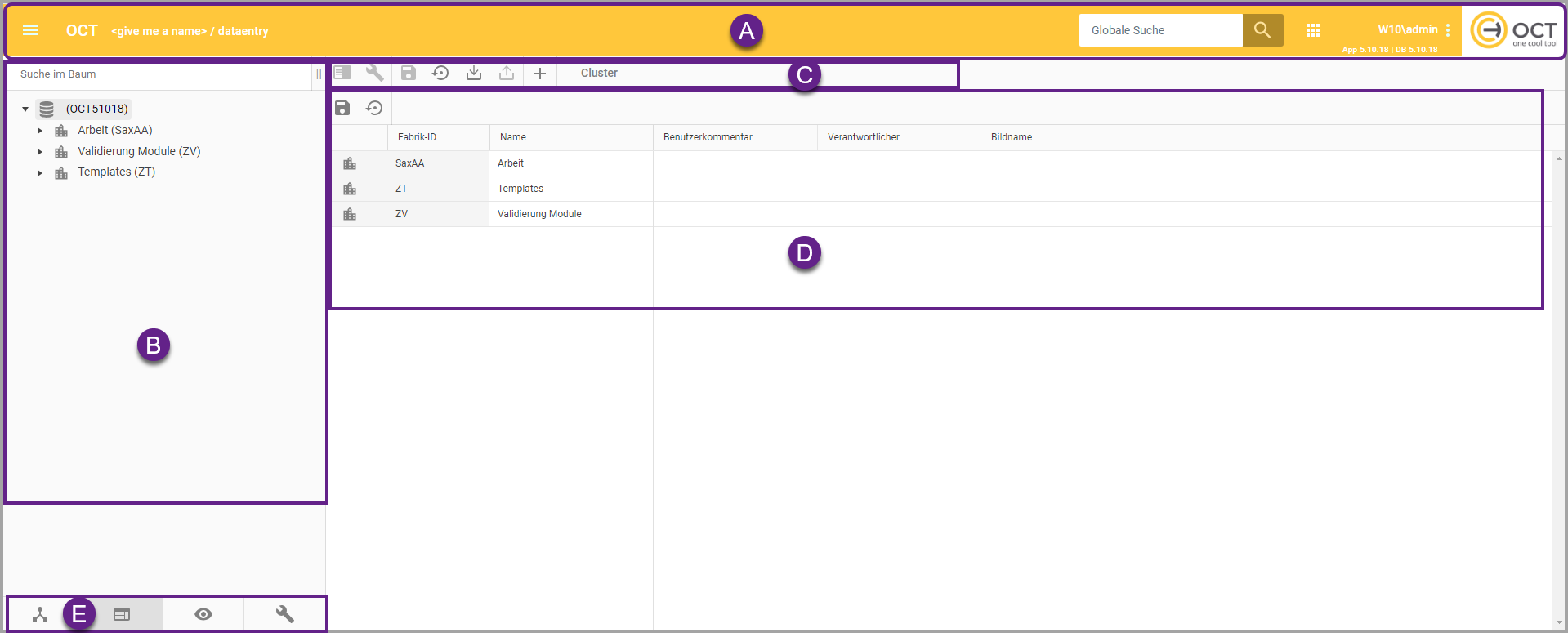
Task: Open the W10\admin user options menu
Action: click(1448, 30)
